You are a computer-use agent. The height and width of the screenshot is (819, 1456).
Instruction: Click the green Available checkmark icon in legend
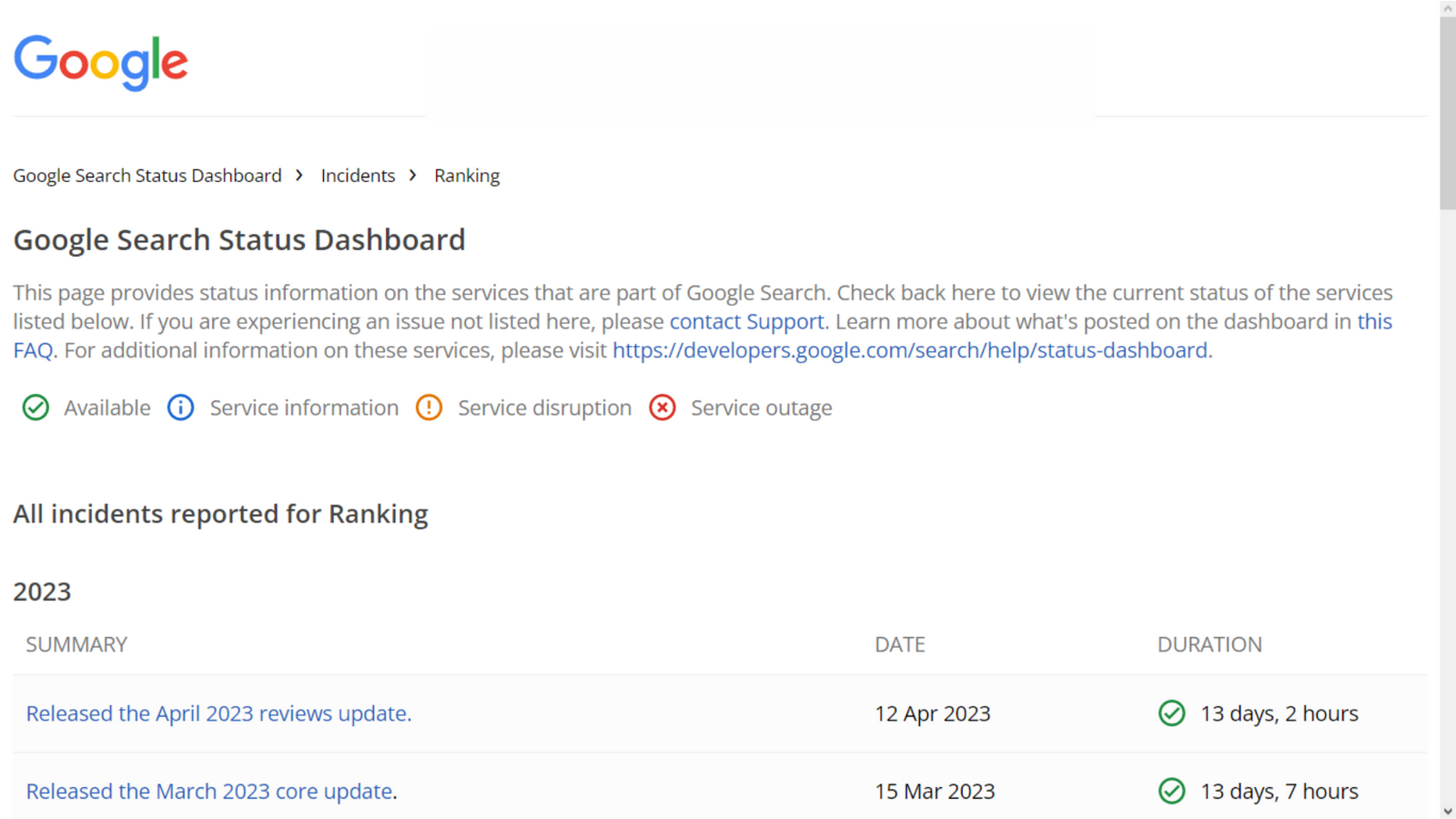point(35,408)
